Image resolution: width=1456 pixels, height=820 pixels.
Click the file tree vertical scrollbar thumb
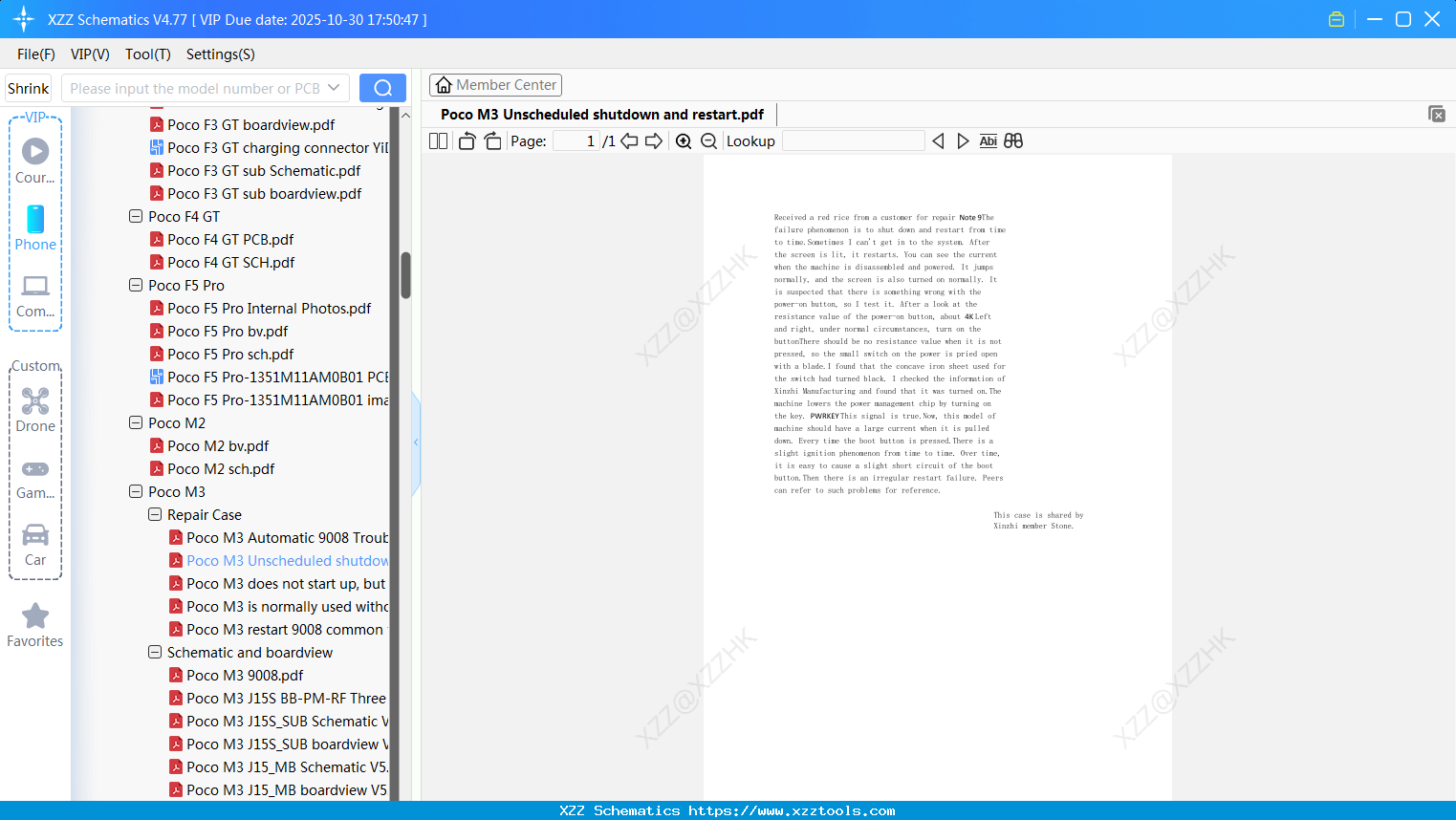coord(405,275)
